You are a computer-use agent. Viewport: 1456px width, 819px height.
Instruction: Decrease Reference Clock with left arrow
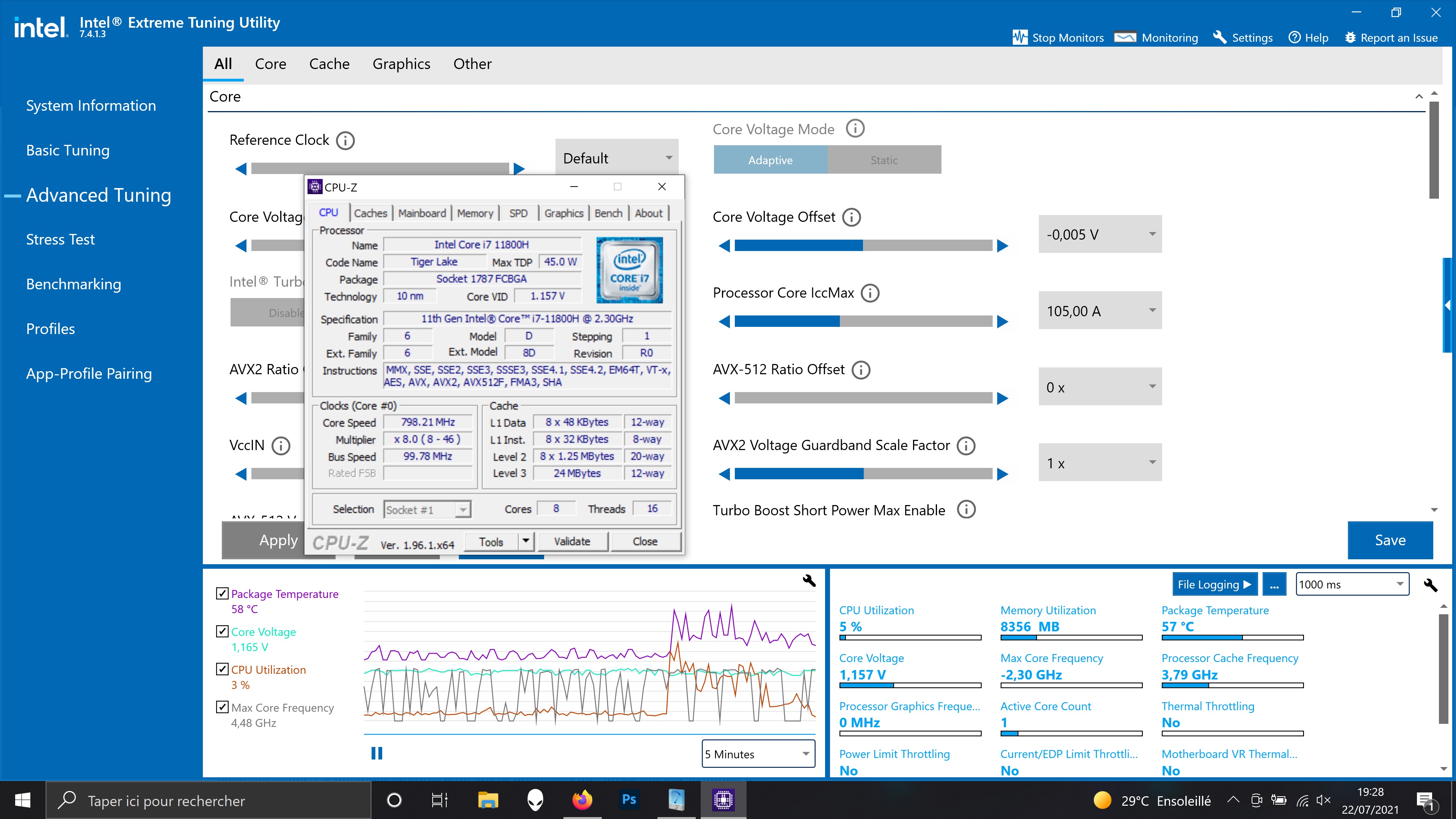241,168
